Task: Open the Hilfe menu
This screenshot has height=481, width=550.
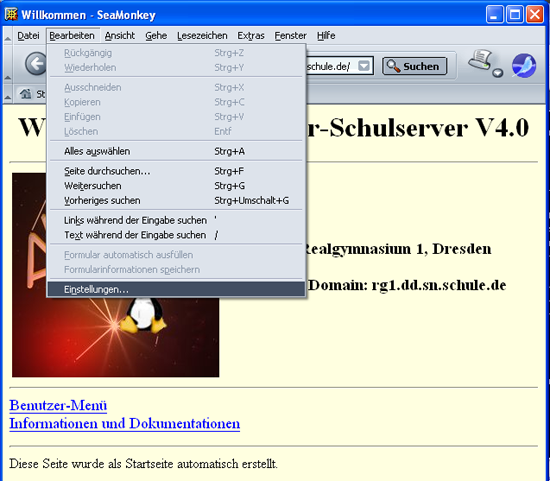Action: (x=326, y=36)
